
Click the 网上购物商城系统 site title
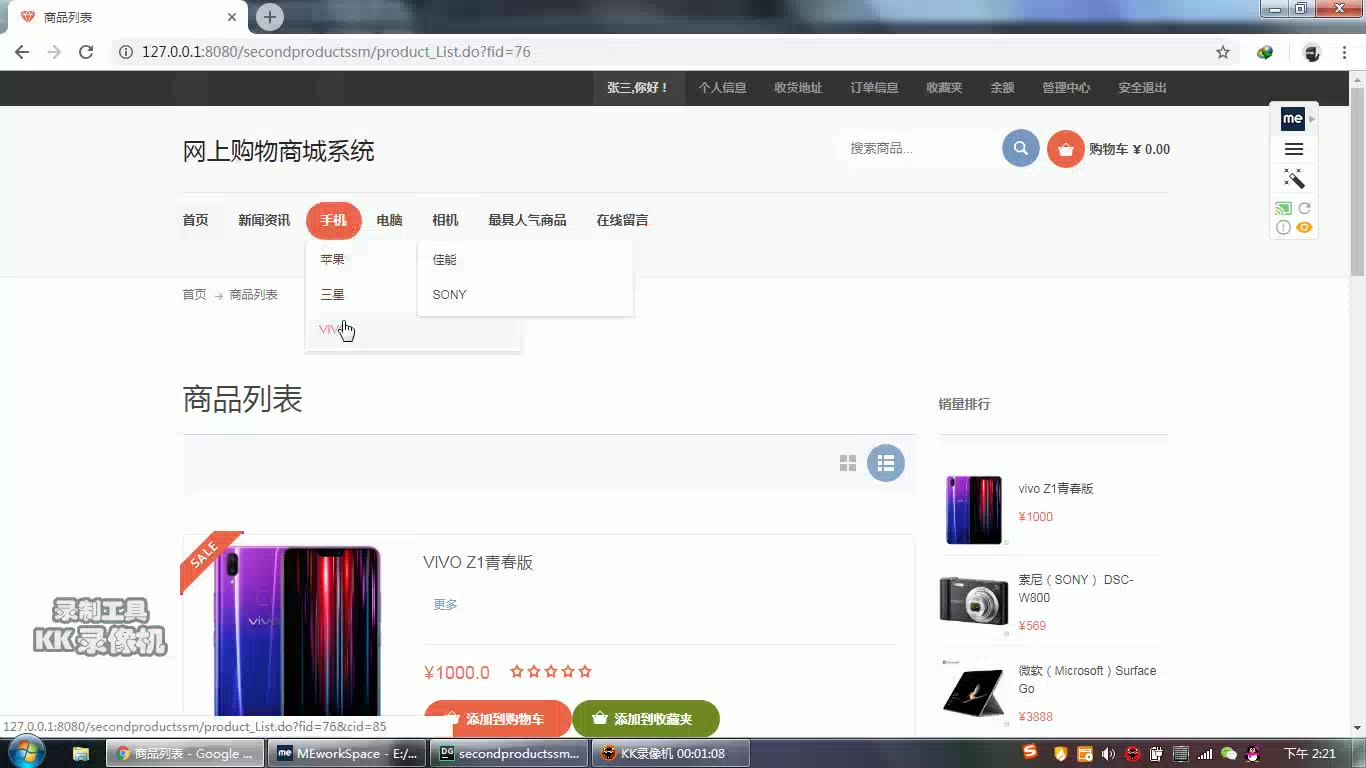pos(278,151)
